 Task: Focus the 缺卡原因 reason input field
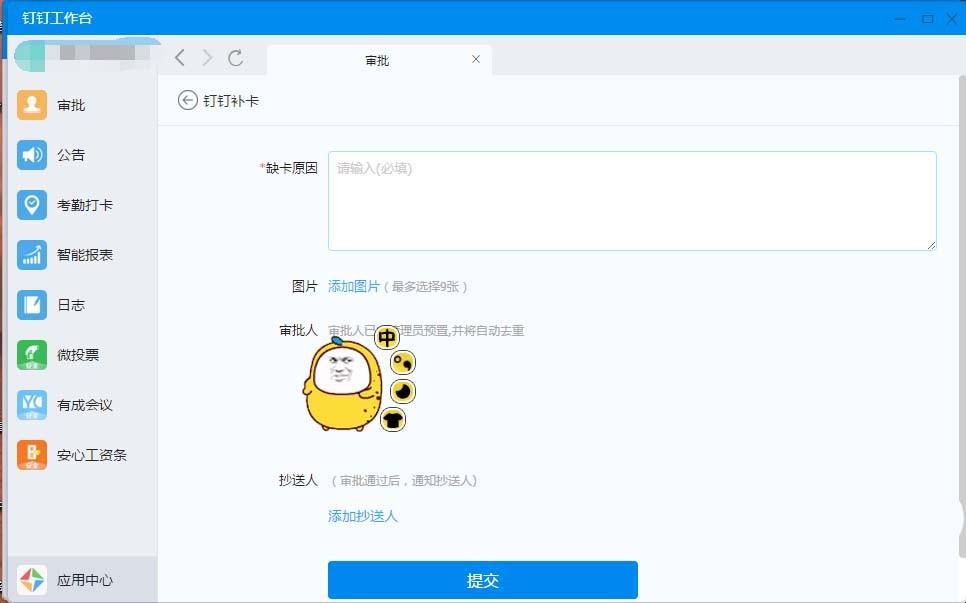(632, 200)
